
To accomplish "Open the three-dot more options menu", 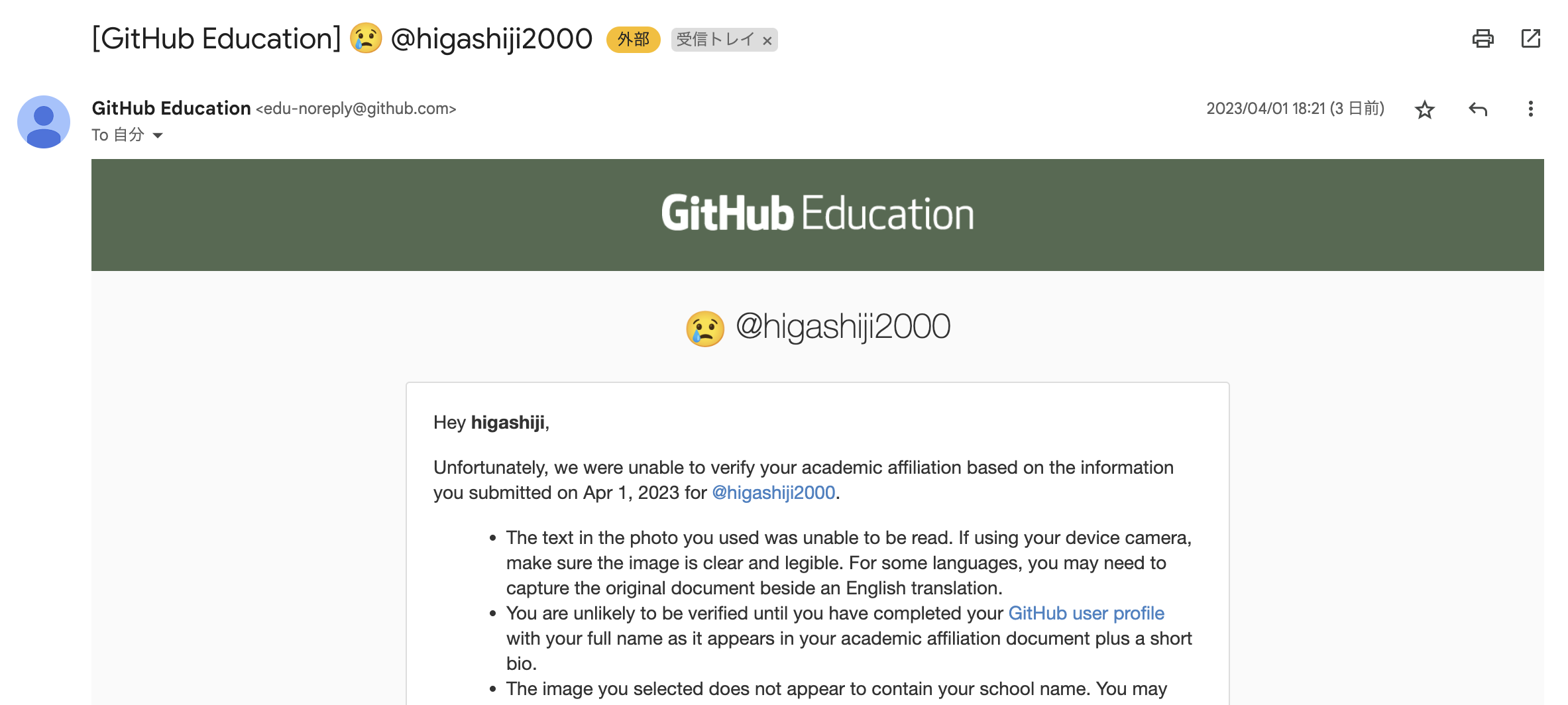I will click(1530, 109).
